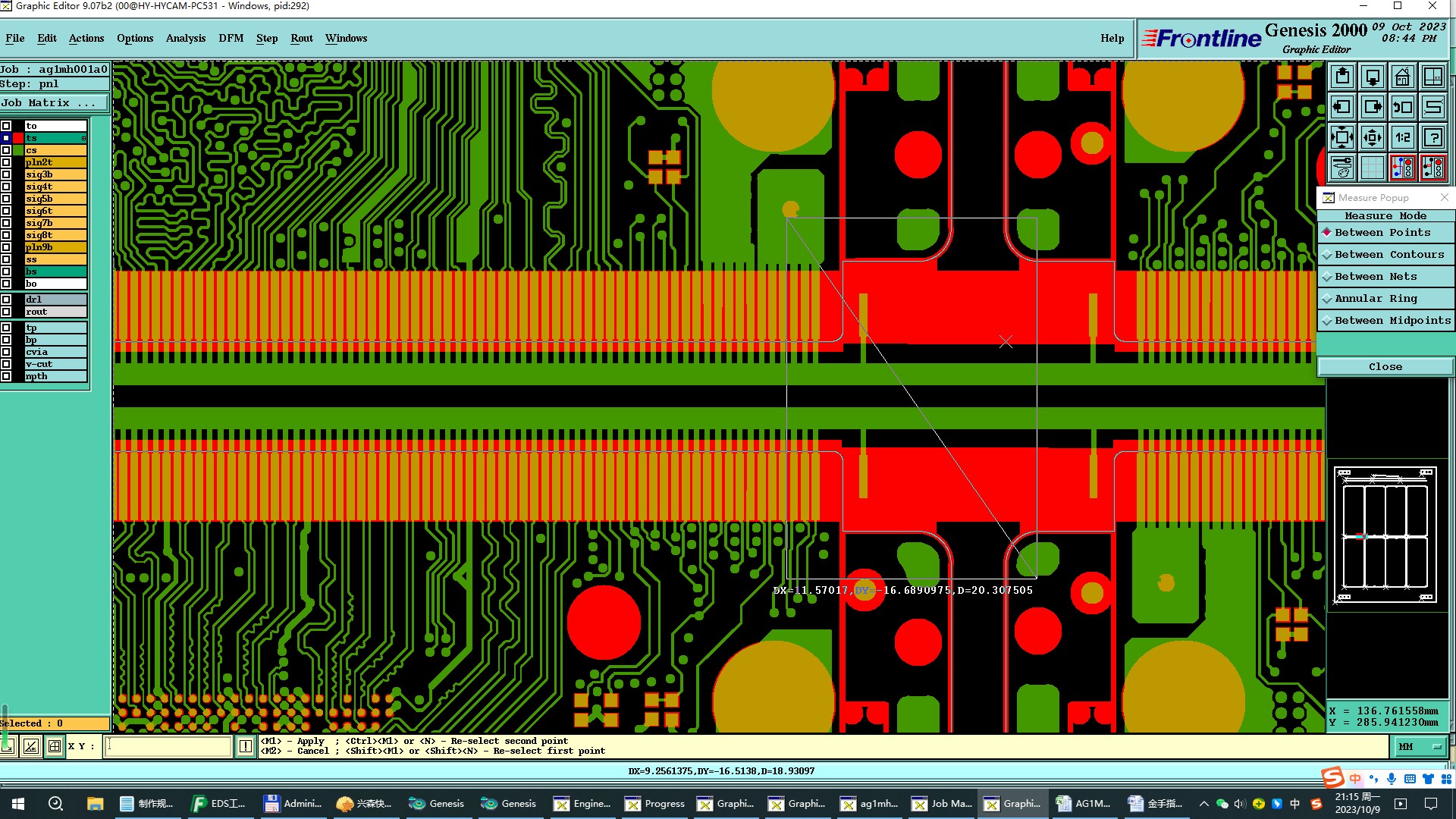The image size is (1456, 819).
Task: Click the zoom-out expanding arrows icon
Action: tap(1373, 137)
